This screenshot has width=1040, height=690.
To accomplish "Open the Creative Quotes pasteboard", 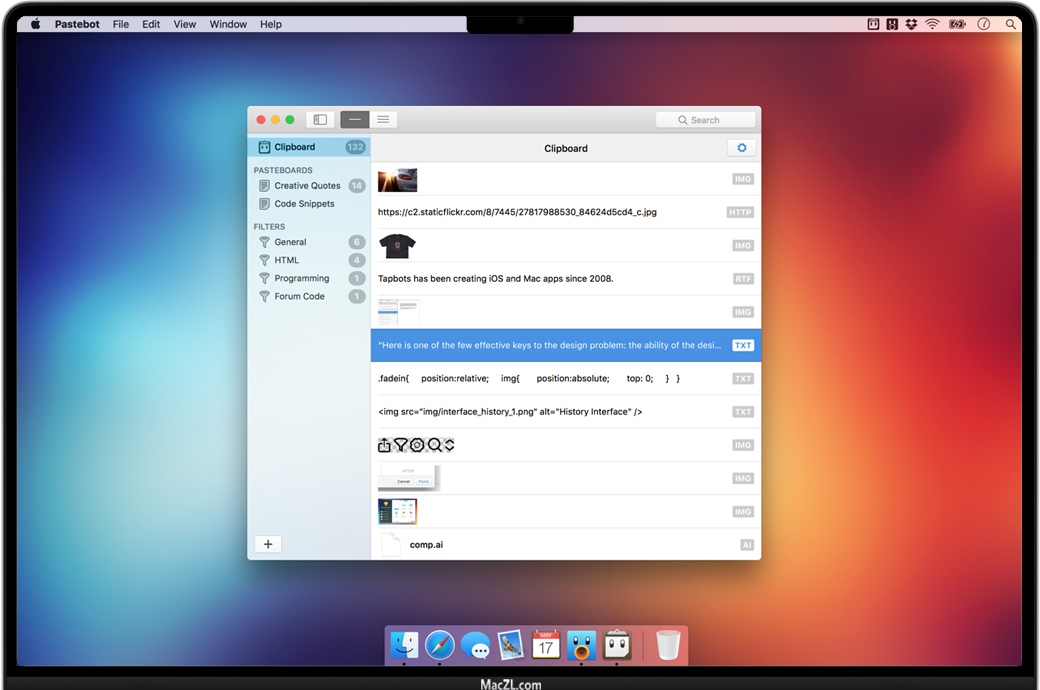I will click(x=307, y=186).
